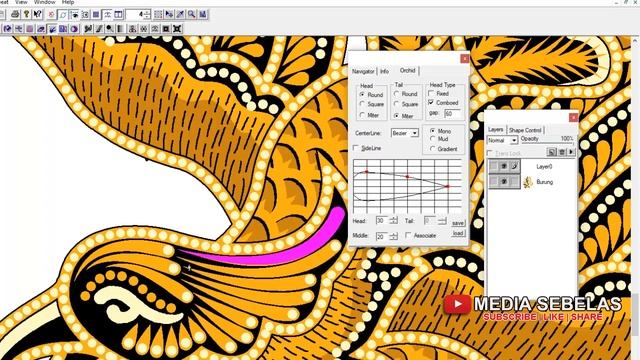The height and width of the screenshot is (360, 640).
Task: Select Miter option under Tail
Action: pos(396,116)
